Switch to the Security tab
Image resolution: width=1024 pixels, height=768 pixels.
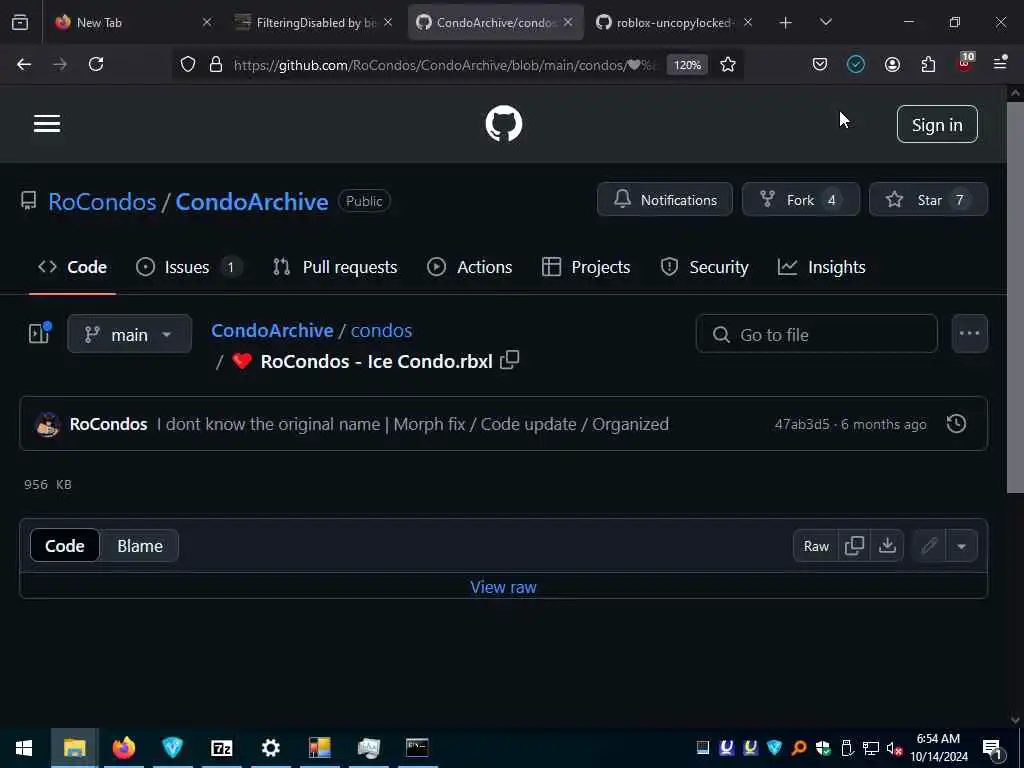point(705,267)
